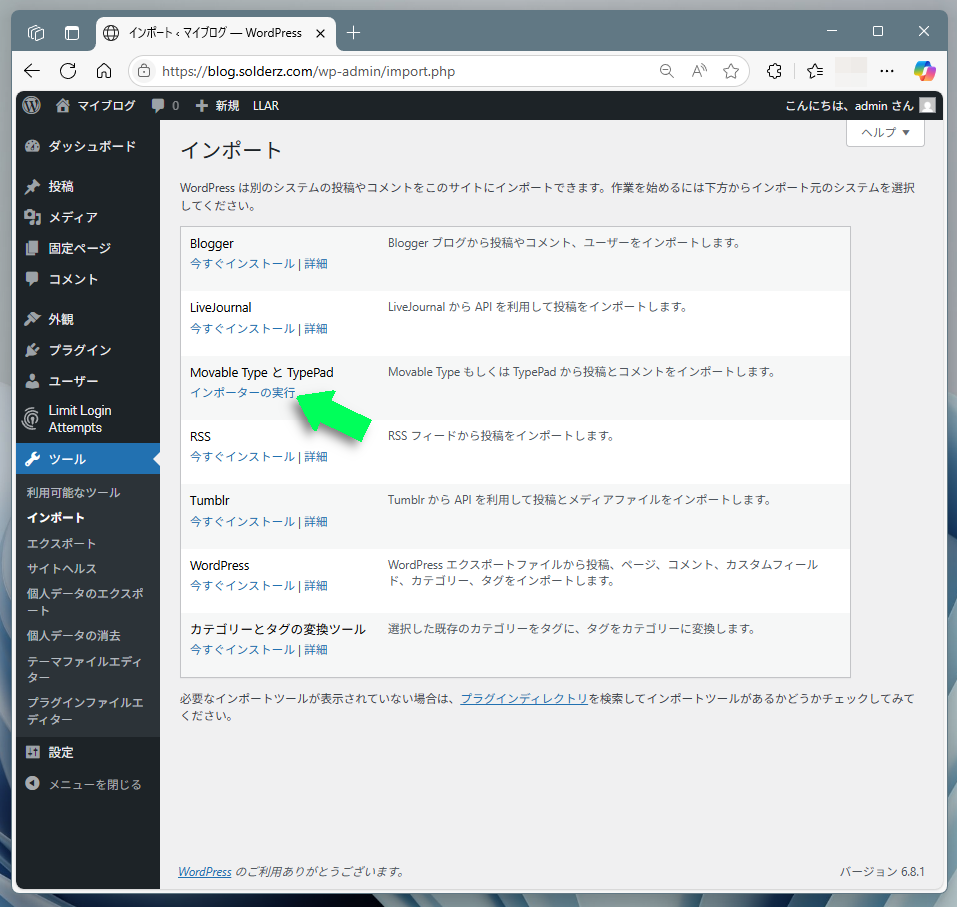Go to browser home page icon

click(104, 71)
